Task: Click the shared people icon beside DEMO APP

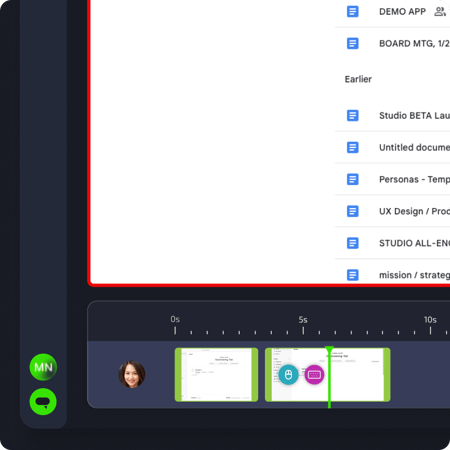Action: tap(440, 12)
